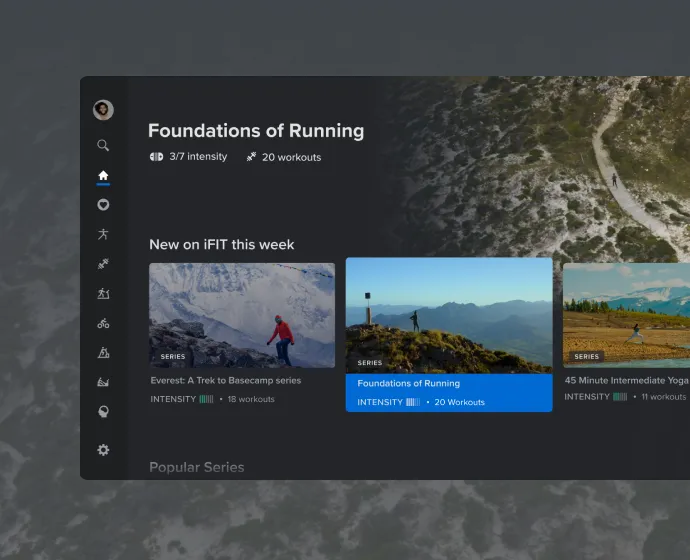Click the Foundations of Running hero title
Viewport: 690px width, 560px height.
click(256, 131)
